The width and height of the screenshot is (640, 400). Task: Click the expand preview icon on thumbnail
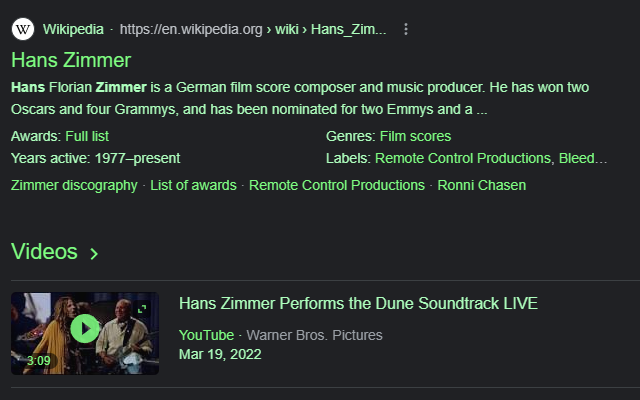[x=142, y=309]
